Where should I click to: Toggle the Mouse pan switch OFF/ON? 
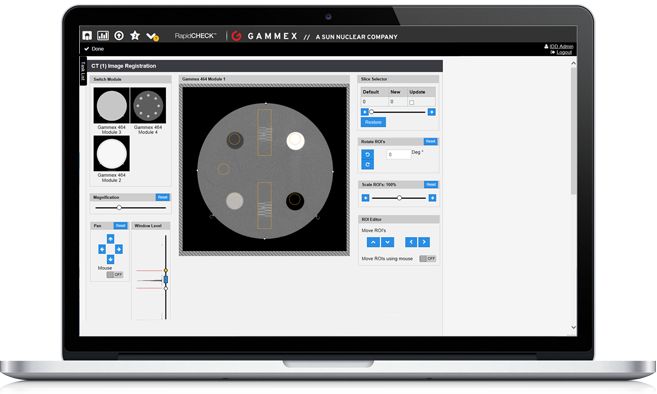(114, 275)
